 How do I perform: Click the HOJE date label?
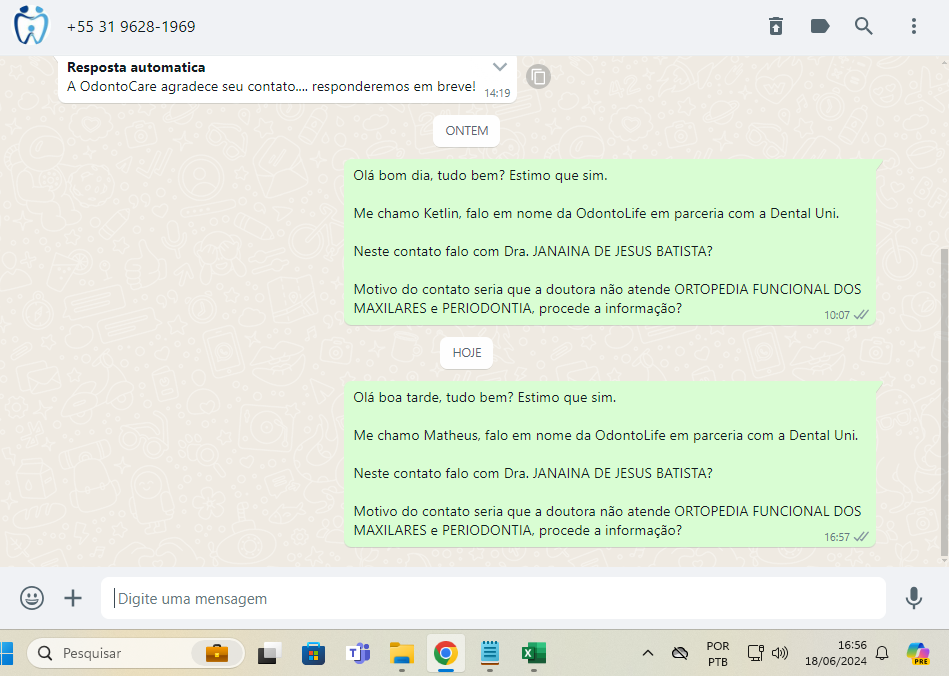tap(466, 353)
